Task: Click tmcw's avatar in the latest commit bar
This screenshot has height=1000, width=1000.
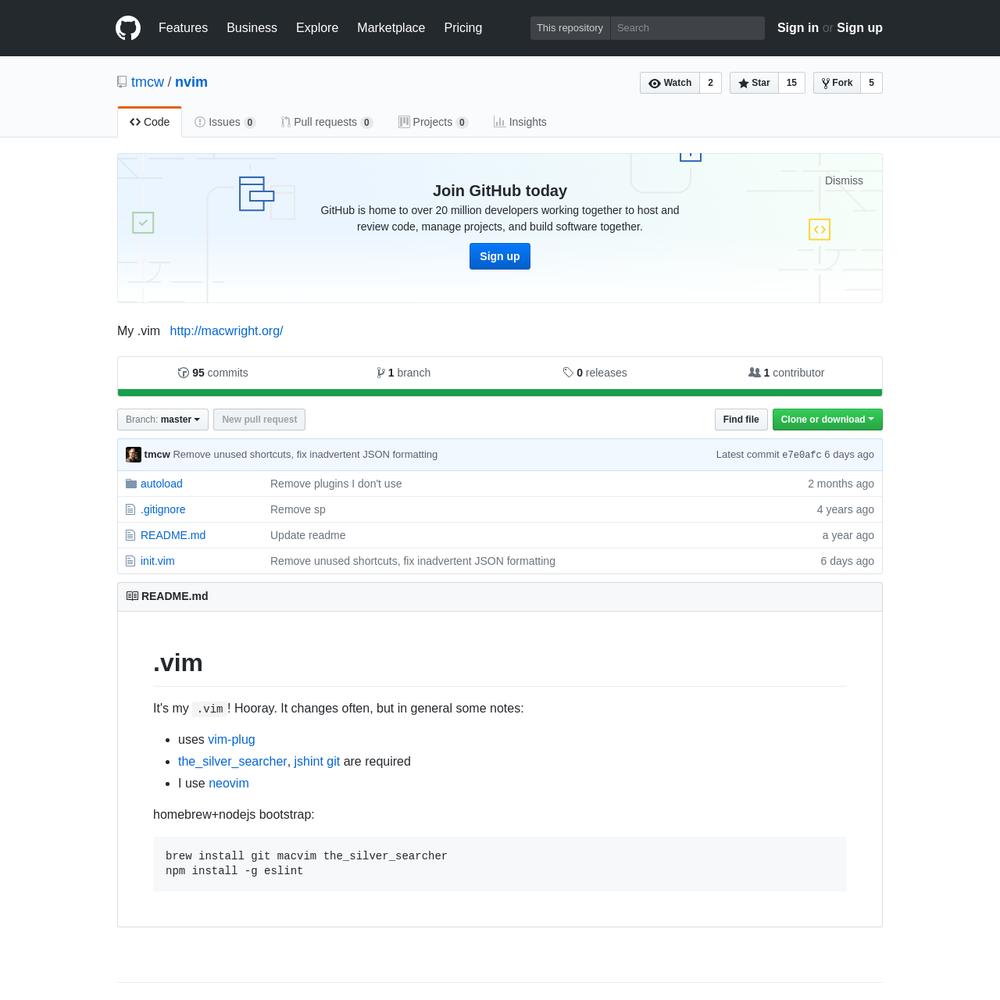Action: (133, 455)
